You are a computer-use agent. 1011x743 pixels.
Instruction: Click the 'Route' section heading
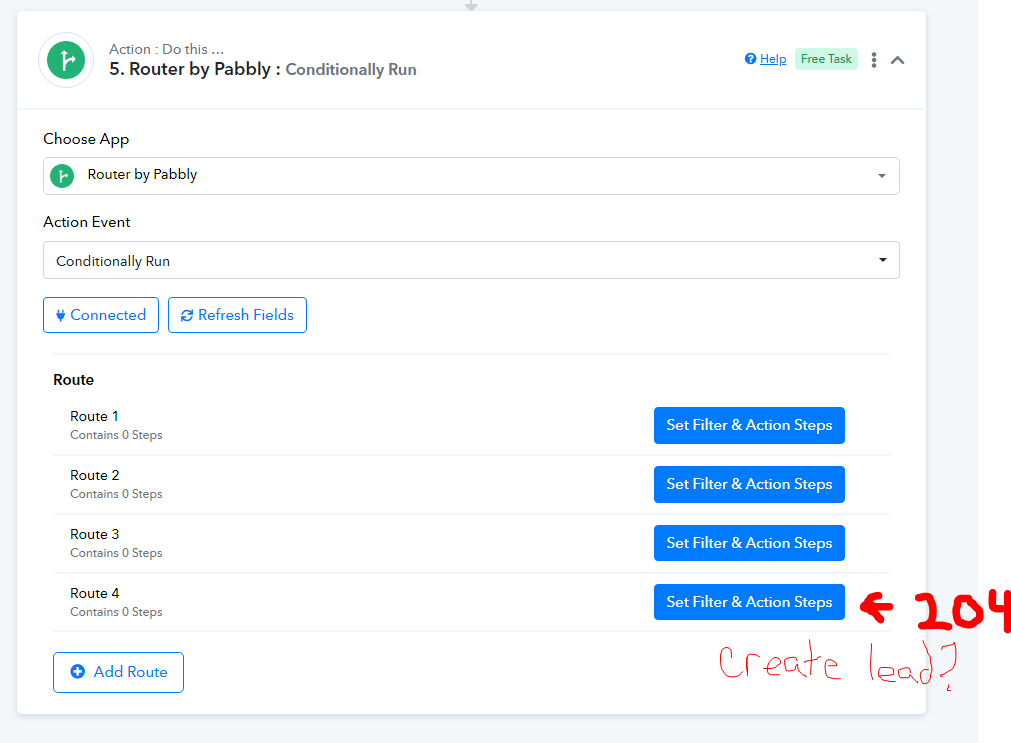click(x=74, y=380)
